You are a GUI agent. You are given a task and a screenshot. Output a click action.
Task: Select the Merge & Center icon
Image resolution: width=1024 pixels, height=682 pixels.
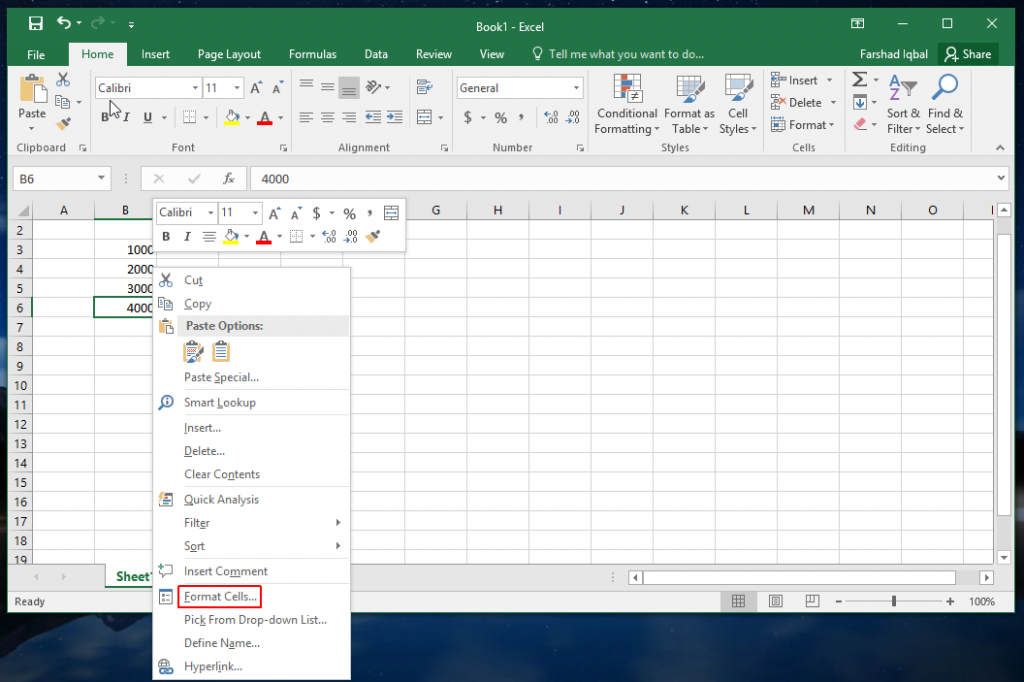click(x=424, y=117)
